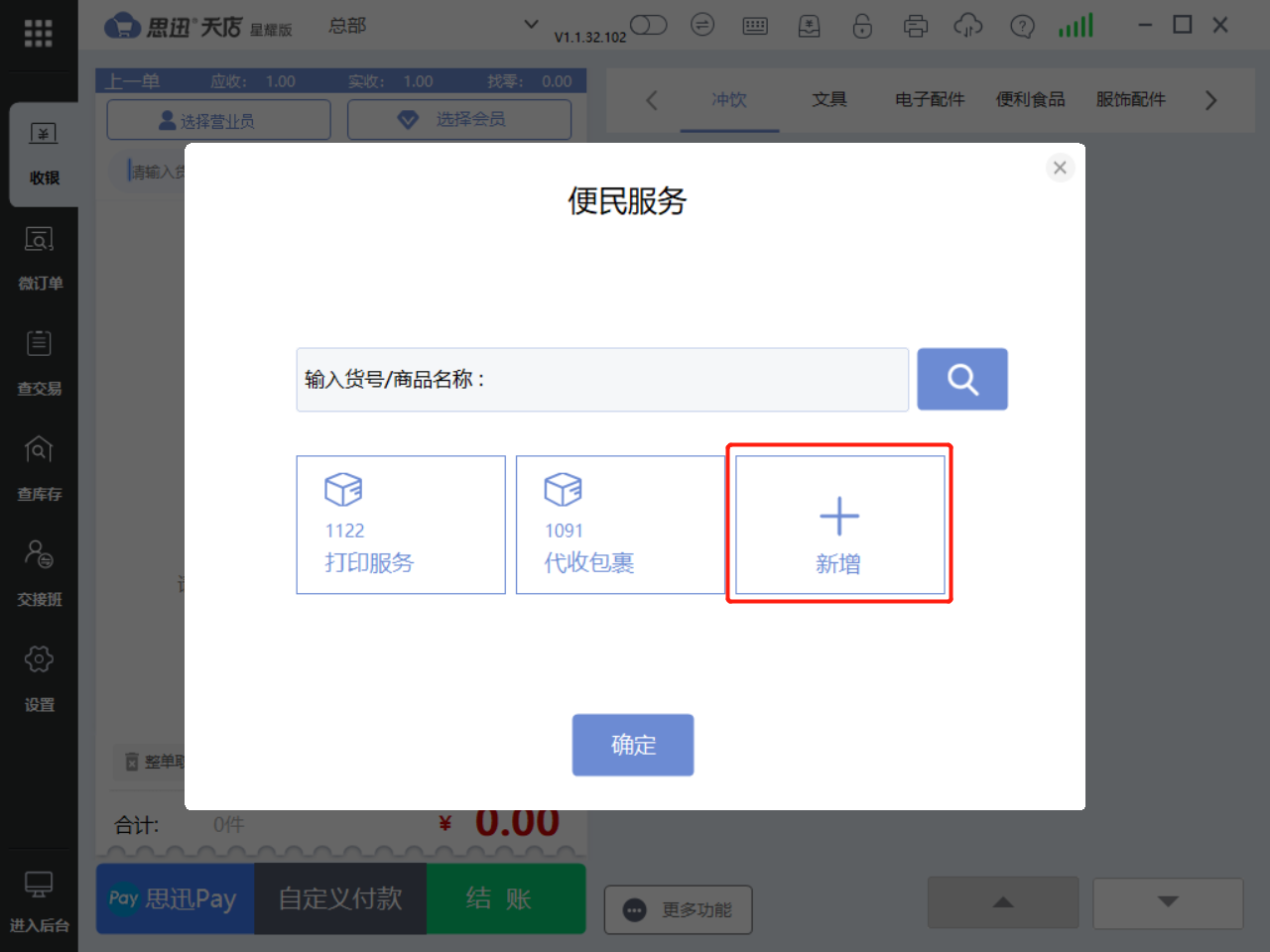Image resolution: width=1270 pixels, height=952 pixels.
Task: Select the 电子配件 category tab
Action: 929,99
